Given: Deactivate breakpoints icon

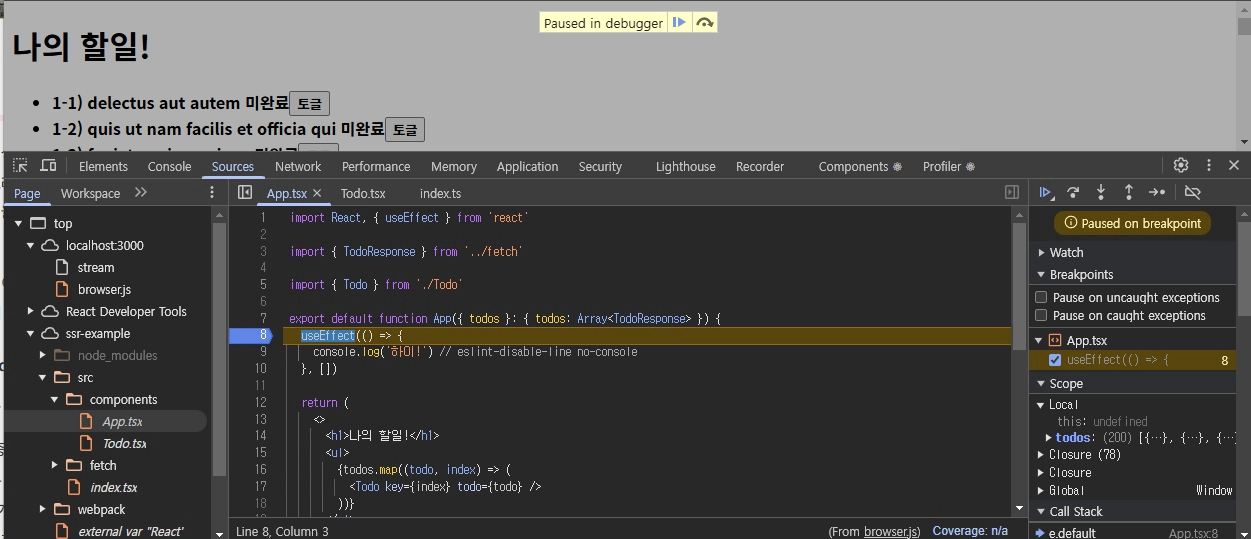Looking at the screenshot, I should 1192,192.
